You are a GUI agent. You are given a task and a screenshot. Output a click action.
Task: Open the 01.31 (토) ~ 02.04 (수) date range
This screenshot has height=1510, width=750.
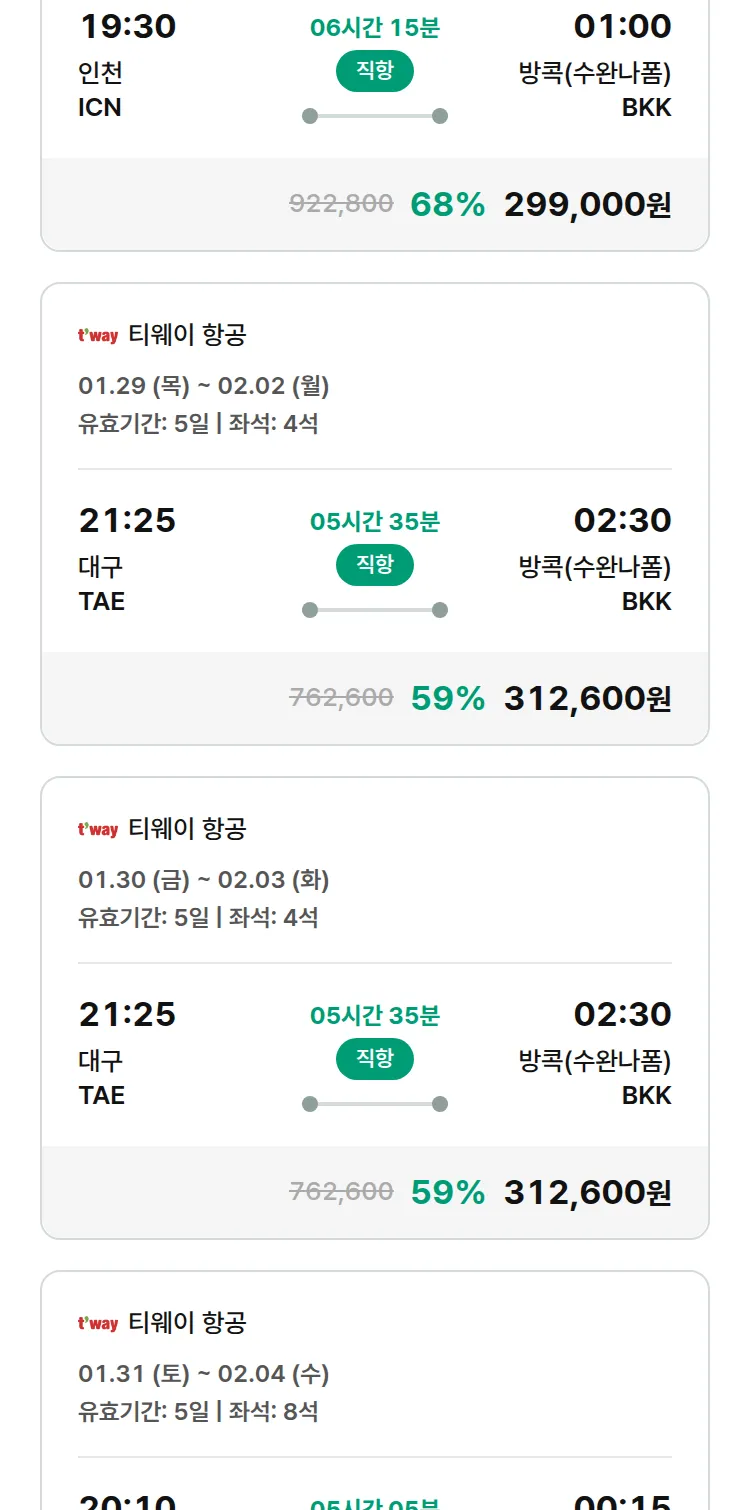tap(204, 1374)
